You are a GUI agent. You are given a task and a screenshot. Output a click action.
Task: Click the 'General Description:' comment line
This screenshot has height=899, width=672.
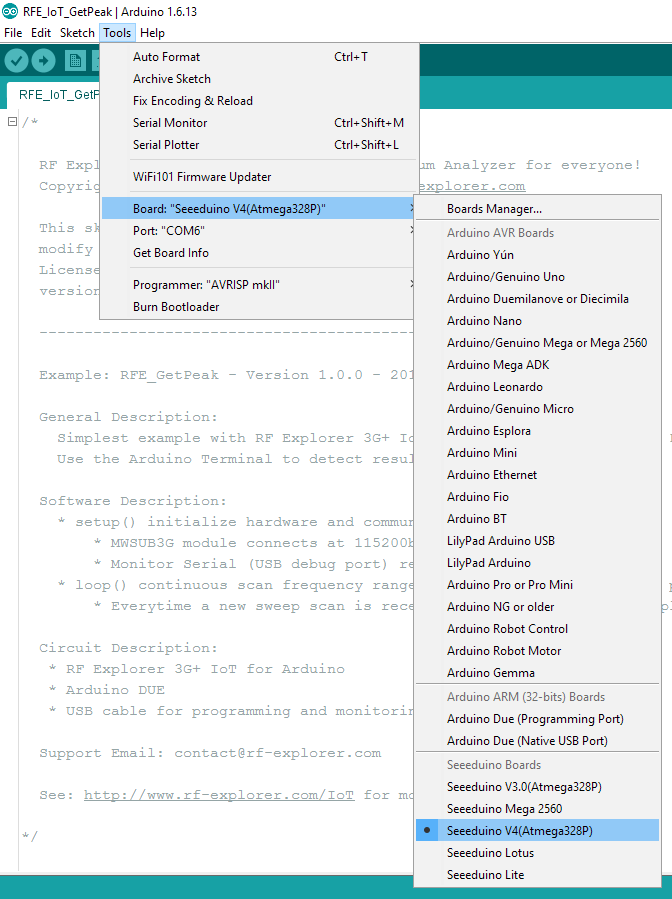(x=128, y=417)
